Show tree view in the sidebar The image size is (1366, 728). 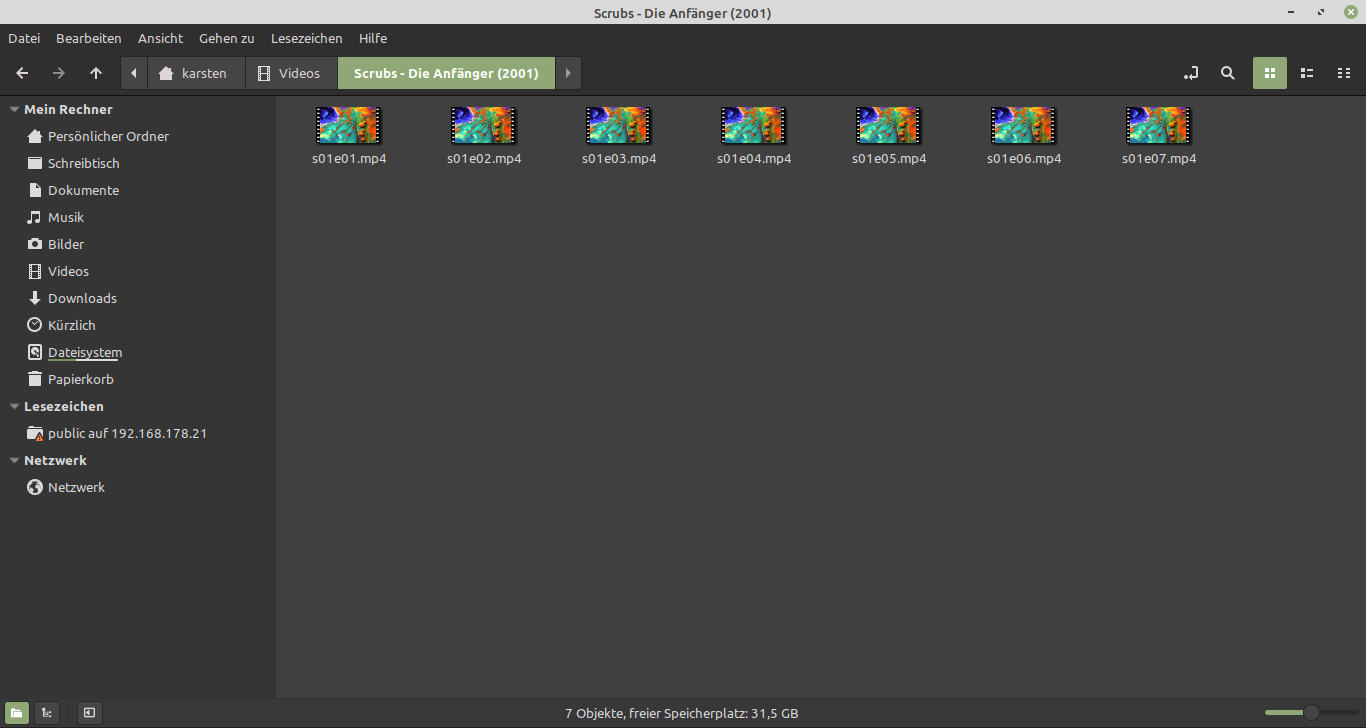(46, 713)
